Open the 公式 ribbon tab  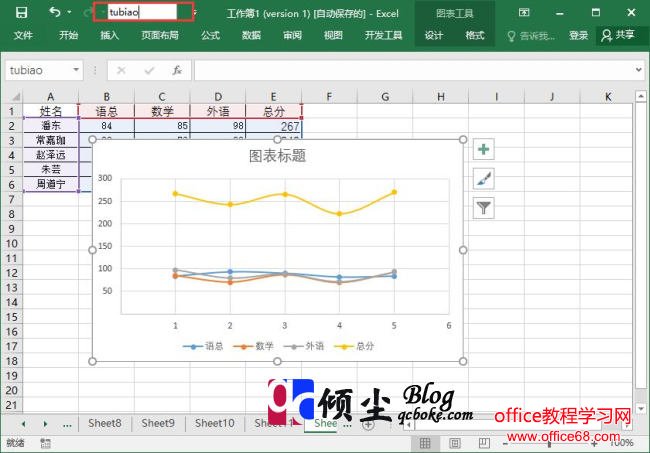[210, 35]
